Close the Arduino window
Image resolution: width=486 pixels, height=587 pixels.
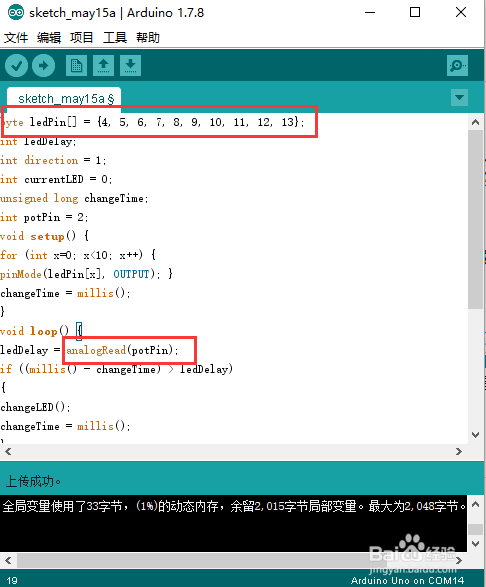(x=461, y=12)
